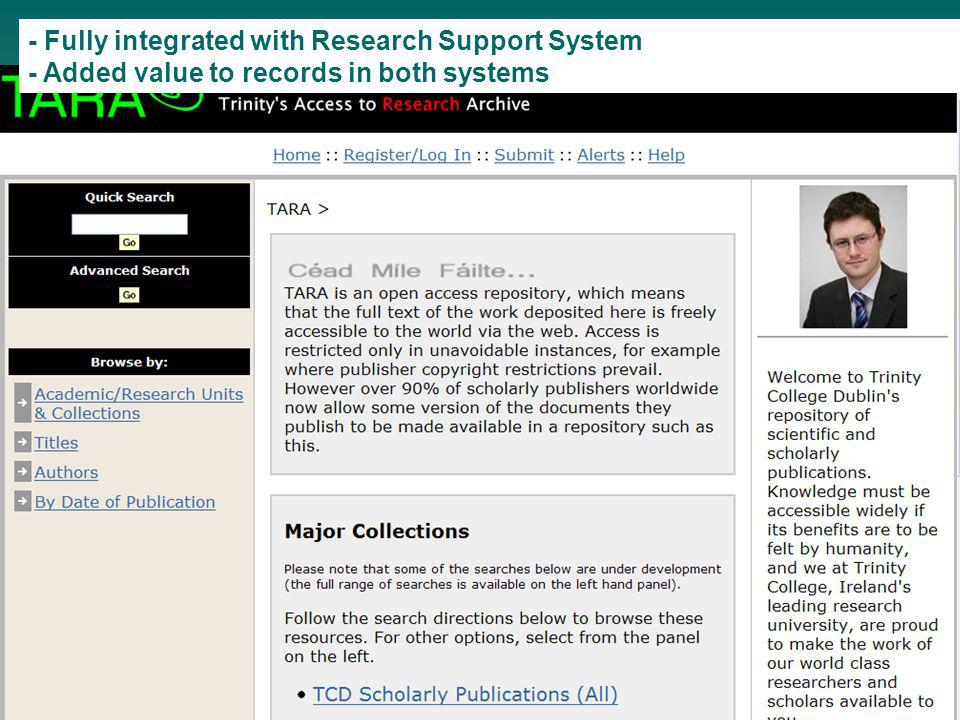Screen dimensions: 960x720
Task: Click arrow icon beside Authors
Action: point(23,471)
